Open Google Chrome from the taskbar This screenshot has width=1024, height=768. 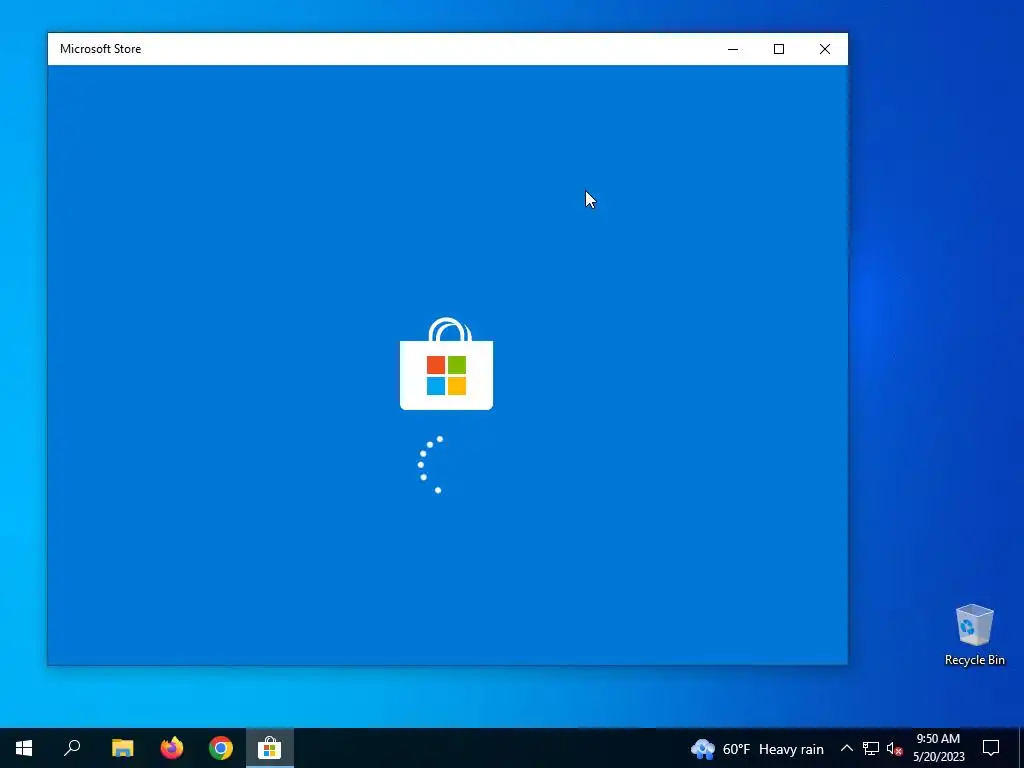[x=221, y=748]
